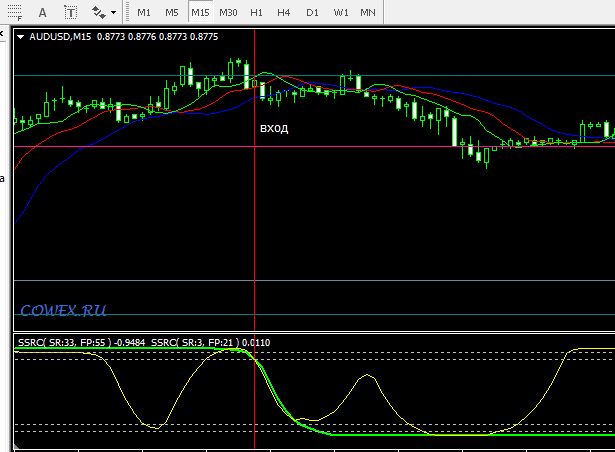615x452 pixels.
Task: Click the SSRC SR:33 FP:55 indicator label
Action: [x=65, y=343]
